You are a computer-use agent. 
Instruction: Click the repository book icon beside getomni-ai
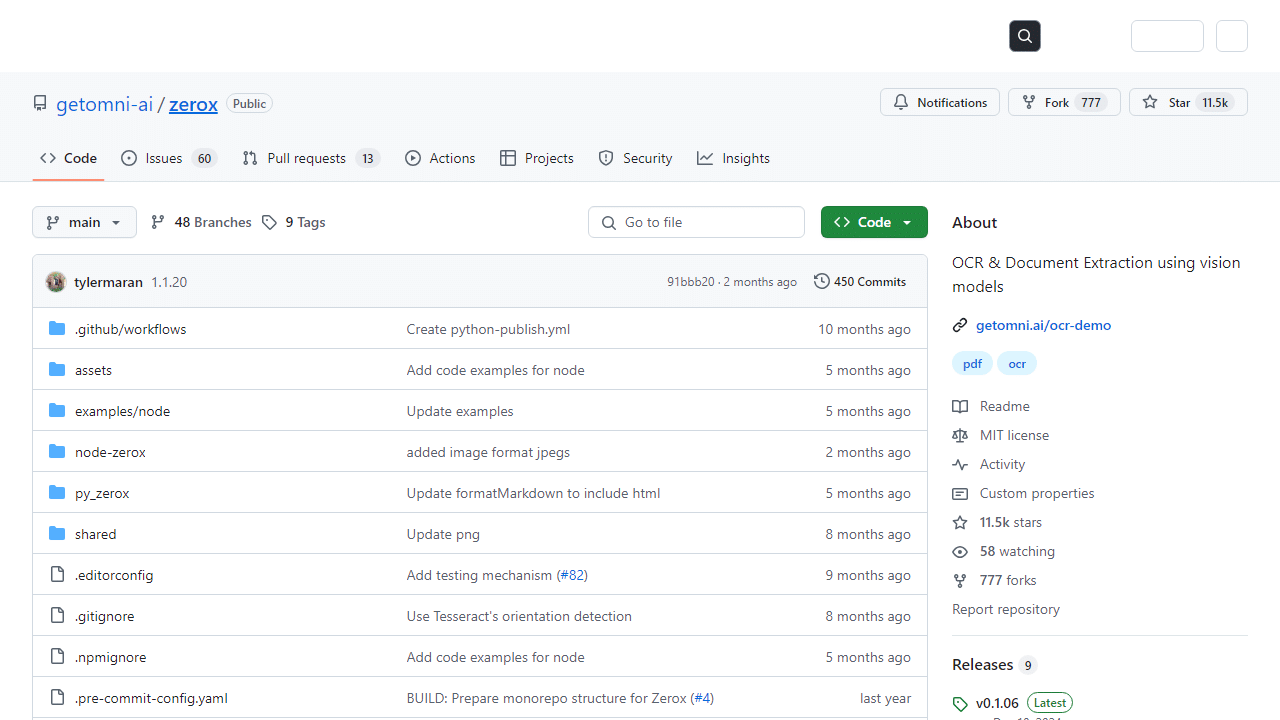(40, 103)
